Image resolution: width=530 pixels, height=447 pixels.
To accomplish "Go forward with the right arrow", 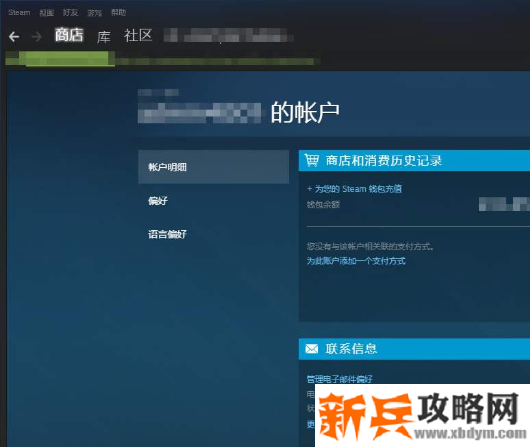I will tap(36, 37).
